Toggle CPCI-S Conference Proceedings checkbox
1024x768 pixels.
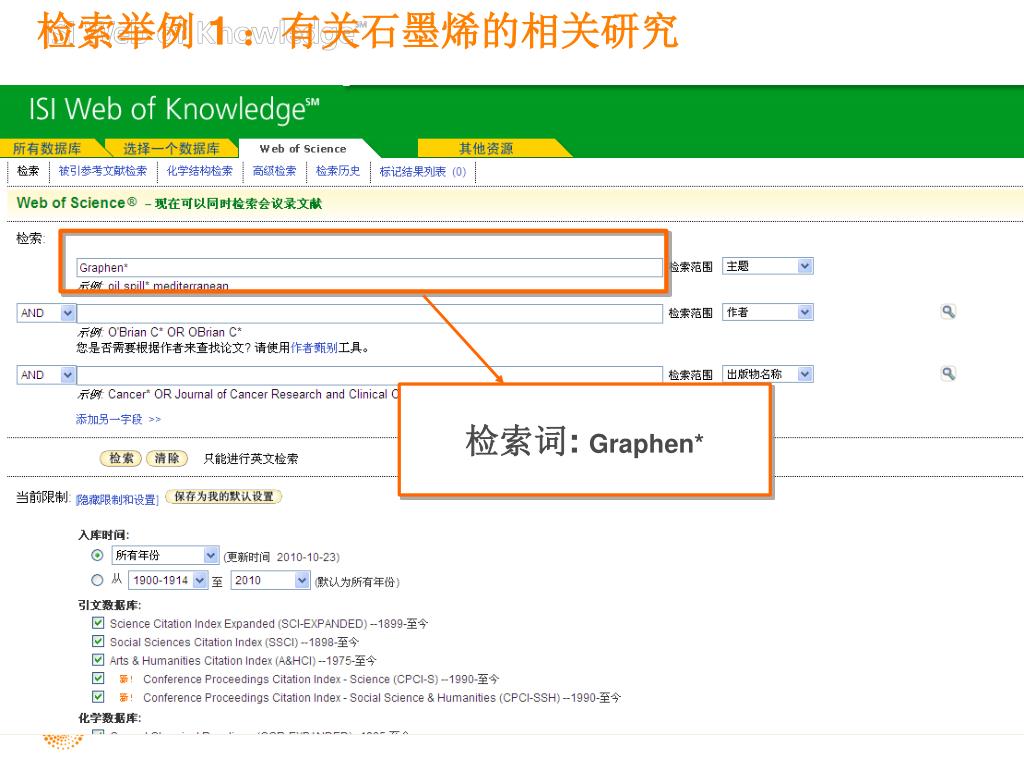98,678
